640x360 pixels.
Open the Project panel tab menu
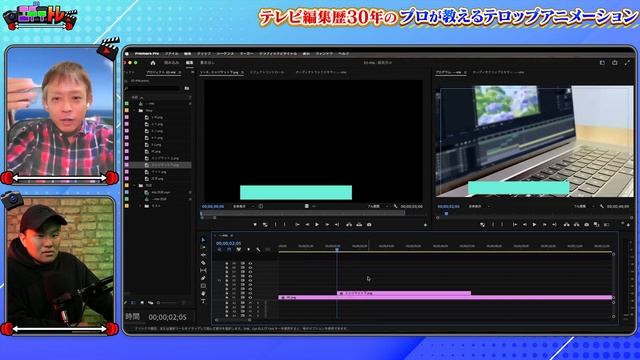coord(180,72)
